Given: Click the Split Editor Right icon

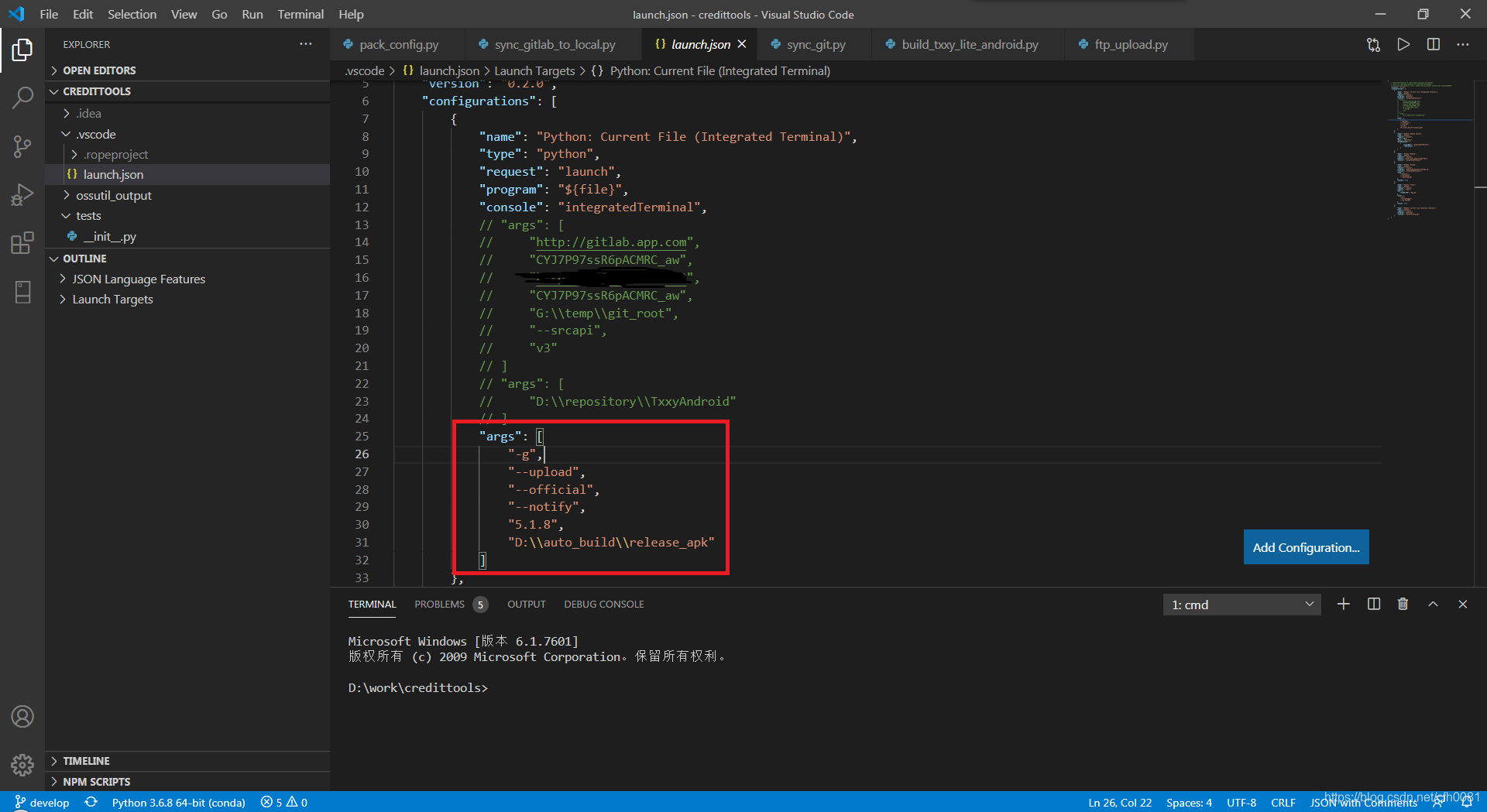Looking at the screenshot, I should [1434, 45].
